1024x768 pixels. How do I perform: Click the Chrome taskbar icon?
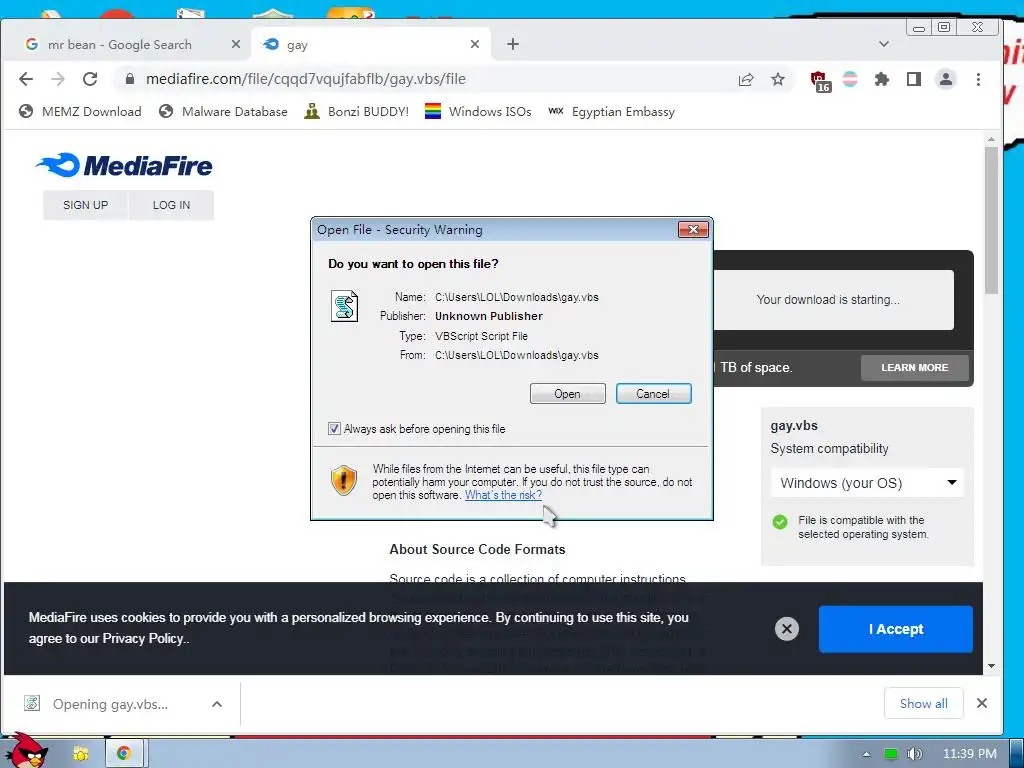(x=123, y=754)
